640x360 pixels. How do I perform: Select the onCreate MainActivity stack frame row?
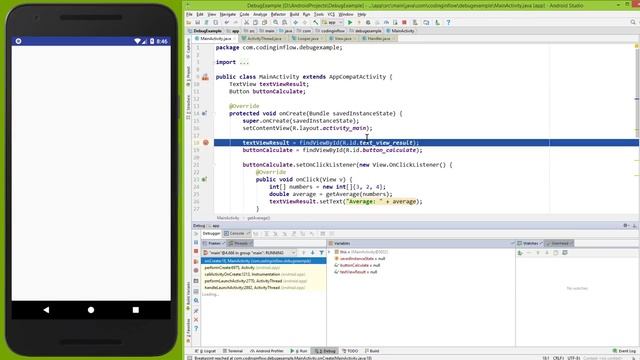point(264,261)
